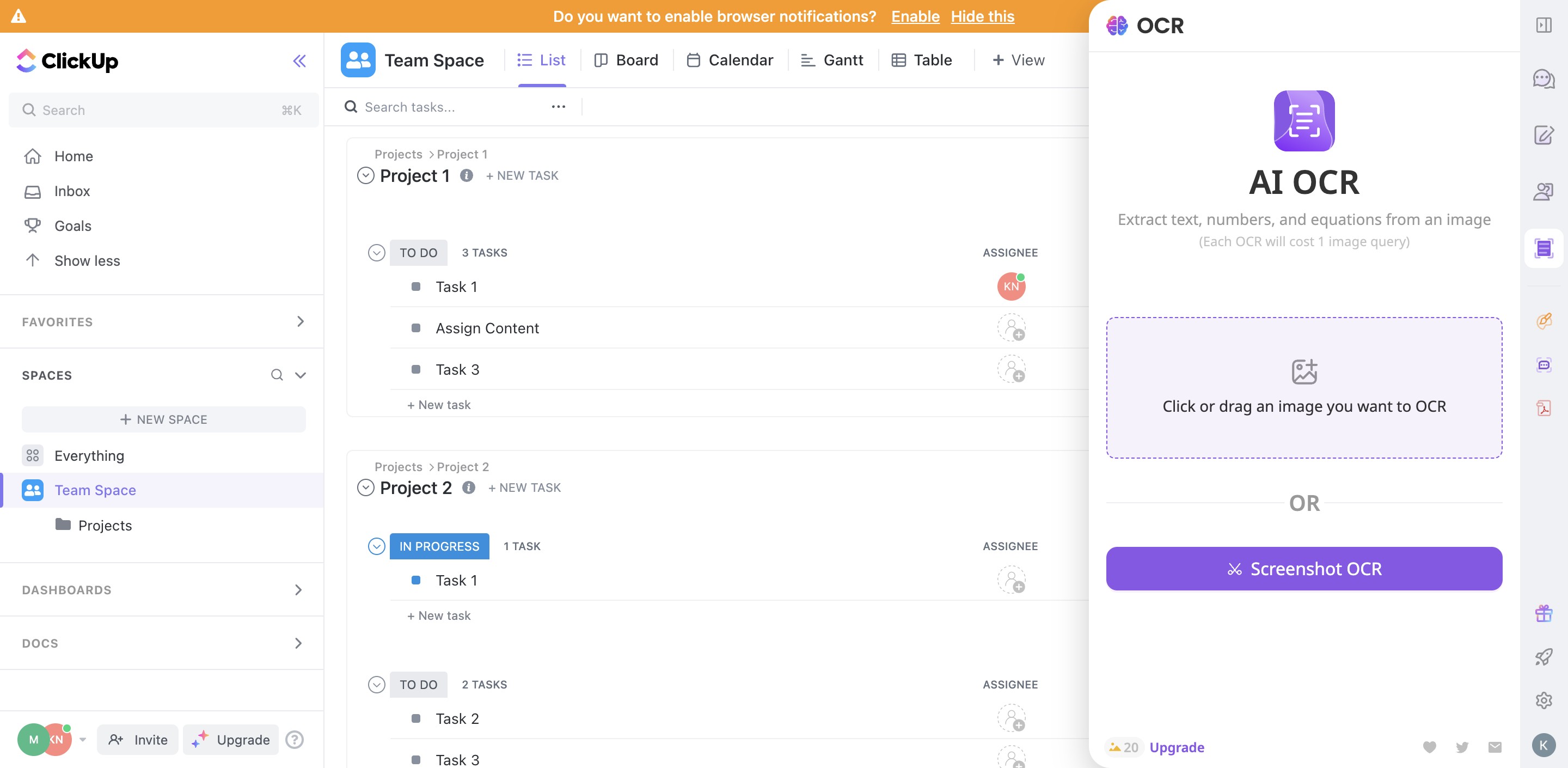Open the user avatar menu dropdown
1568x768 pixels.
[x=83, y=740]
